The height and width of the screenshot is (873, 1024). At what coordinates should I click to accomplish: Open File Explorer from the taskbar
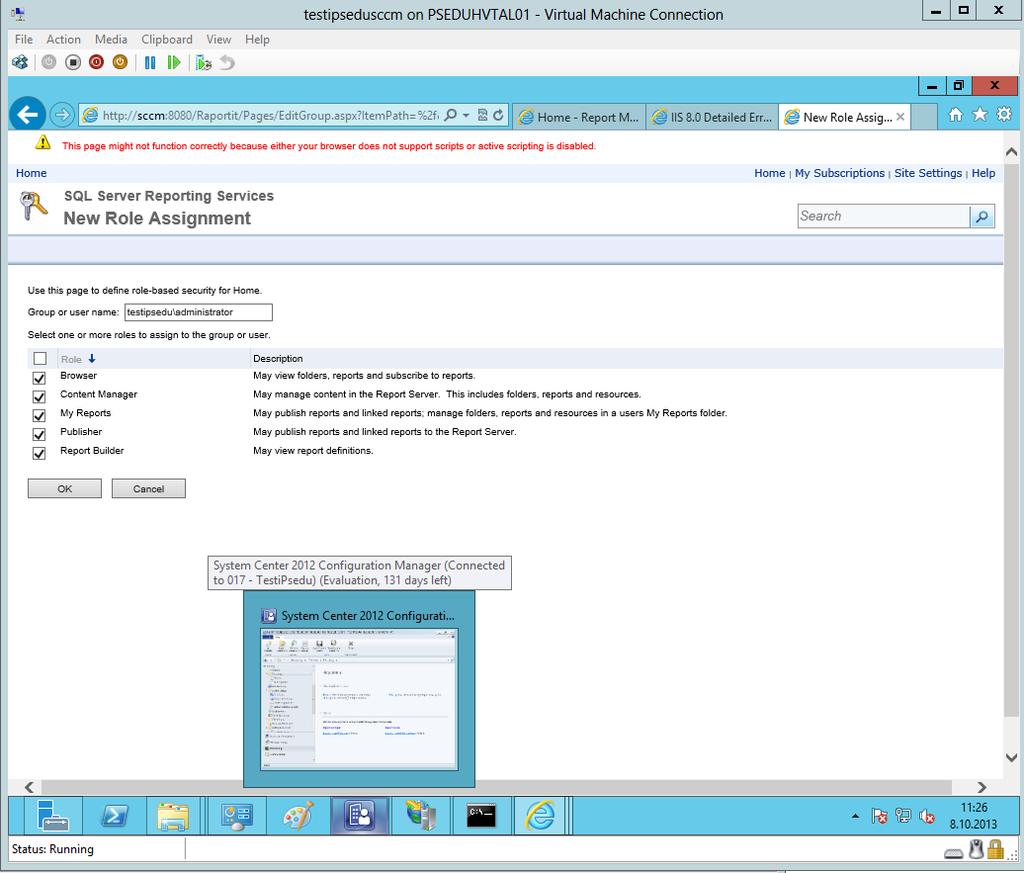pos(173,816)
